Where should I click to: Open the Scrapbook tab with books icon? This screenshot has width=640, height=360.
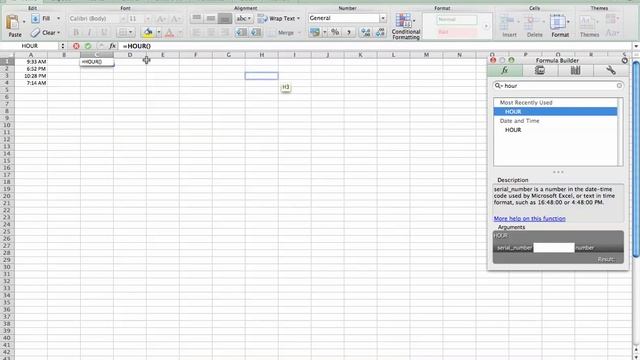coord(575,70)
